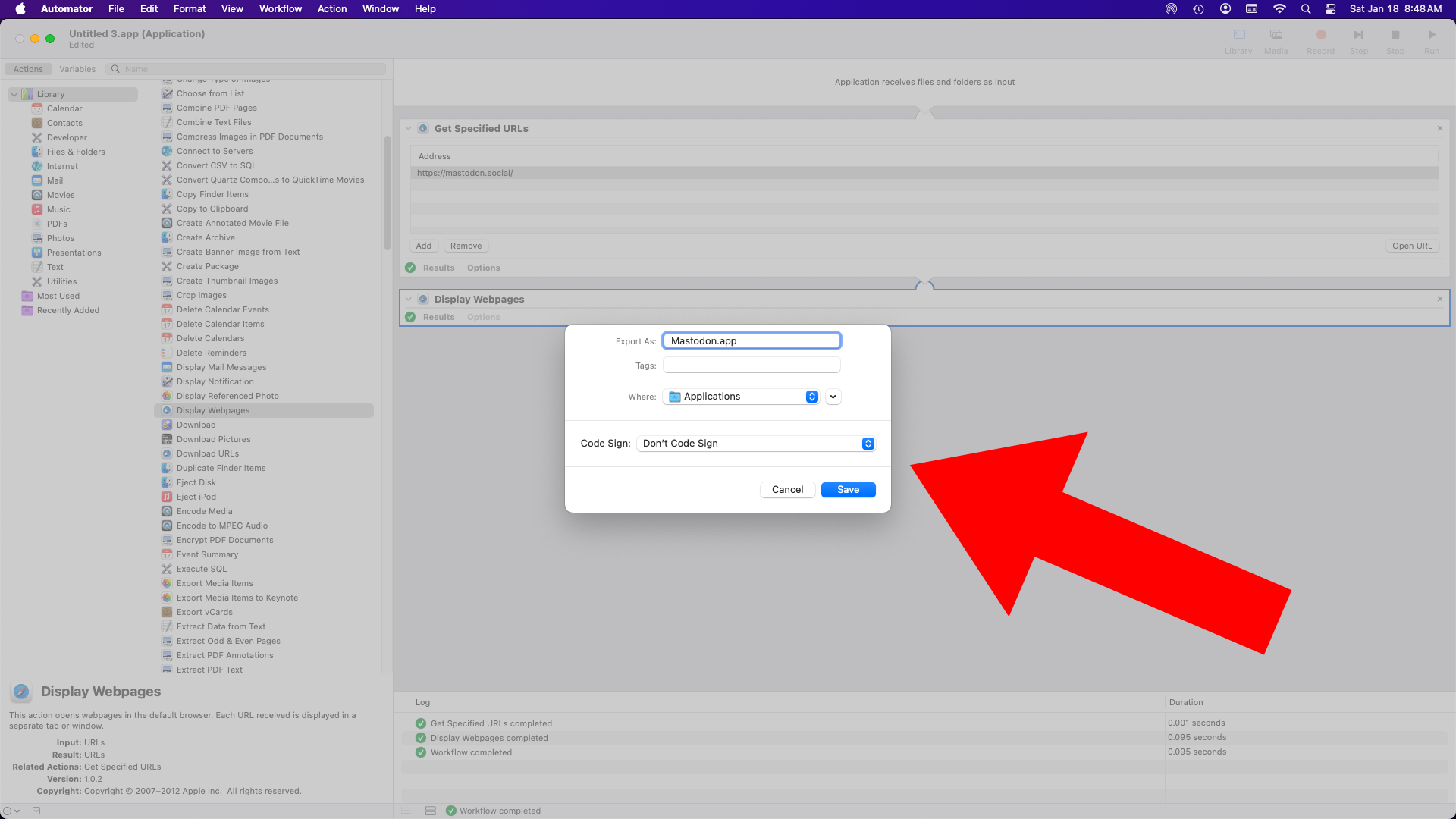Click the Save button in dialog
Viewport: 1456px width, 819px height.
[x=849, y=490]
